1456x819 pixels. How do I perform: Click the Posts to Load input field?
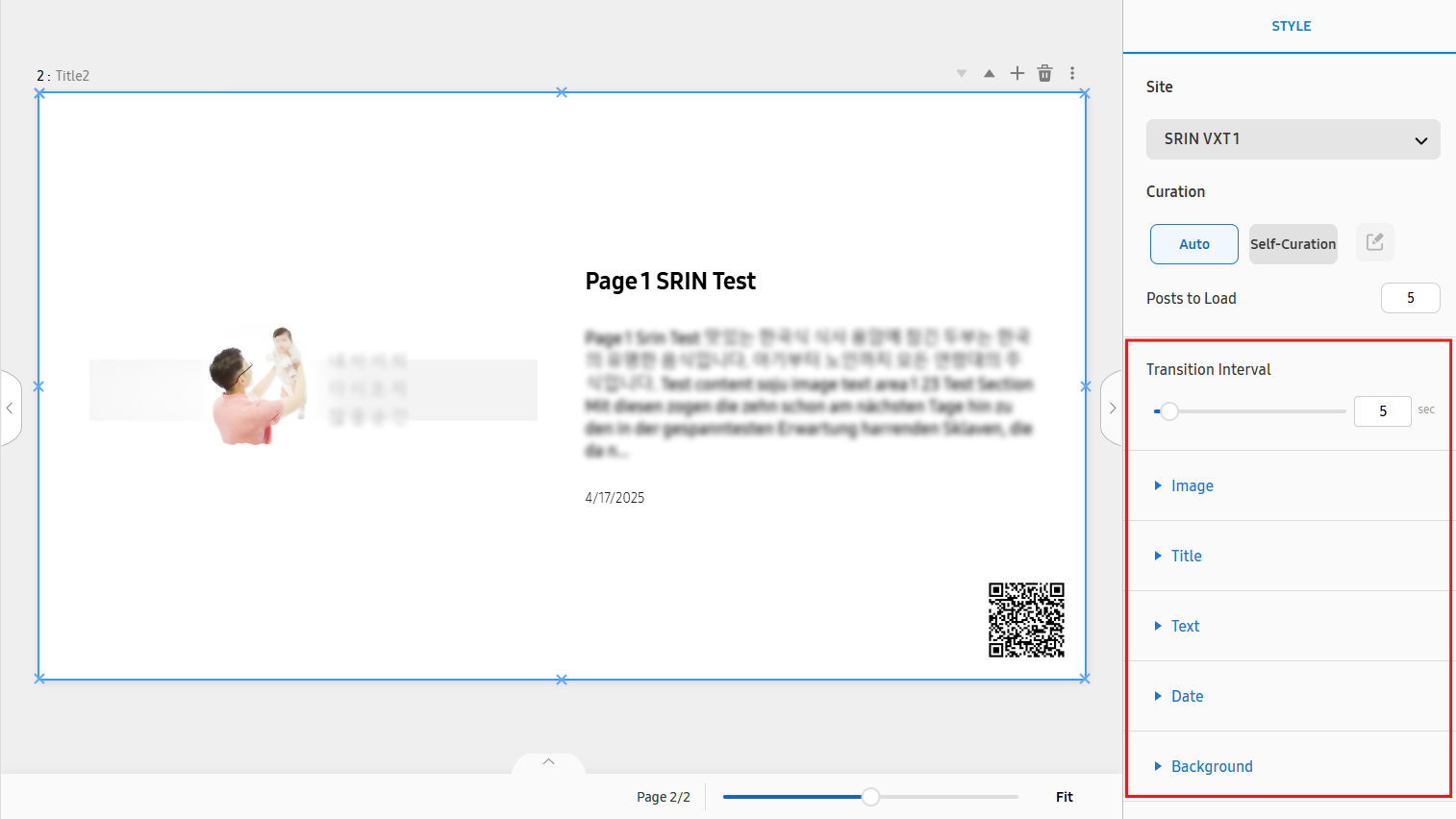coord(1410,298)
